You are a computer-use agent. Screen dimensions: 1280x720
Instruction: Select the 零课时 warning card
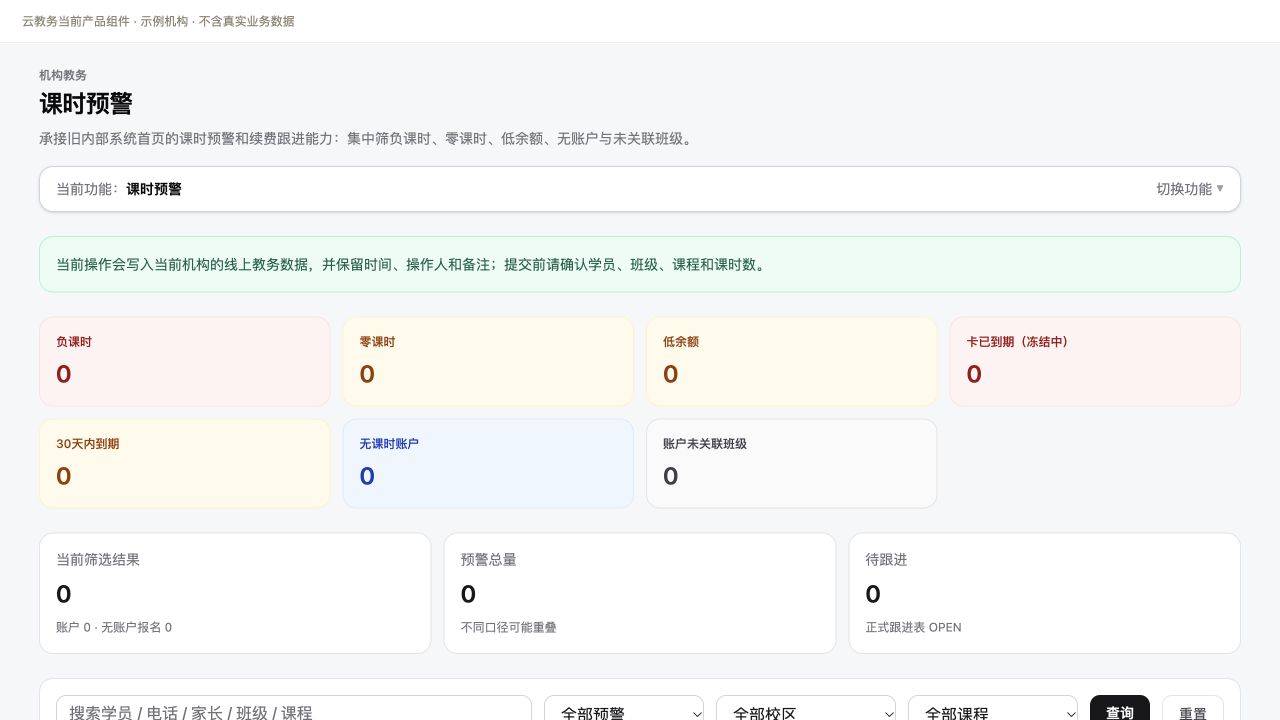[x=488, y=362]
